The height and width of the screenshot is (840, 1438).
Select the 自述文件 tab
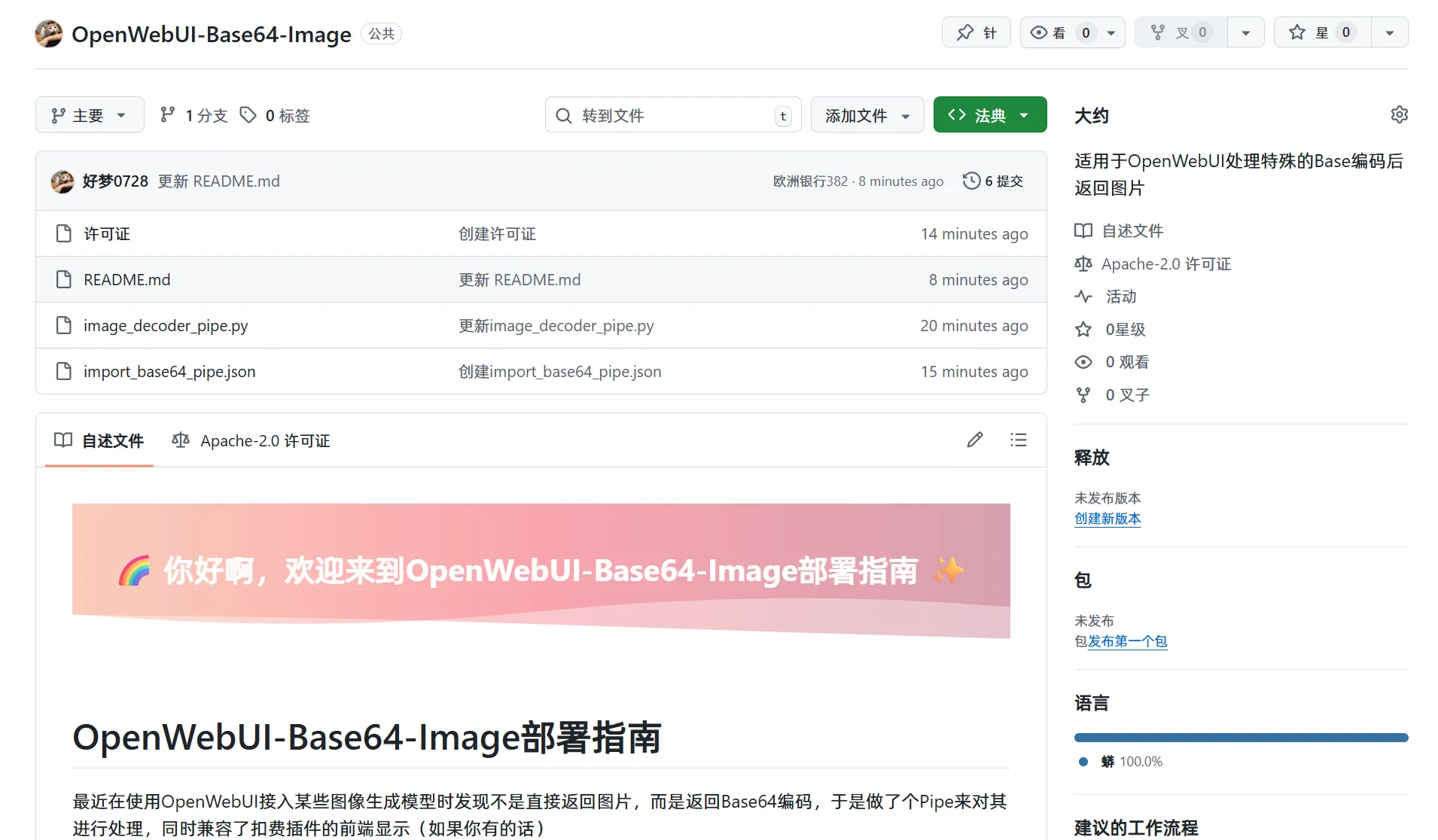(98, 441)
